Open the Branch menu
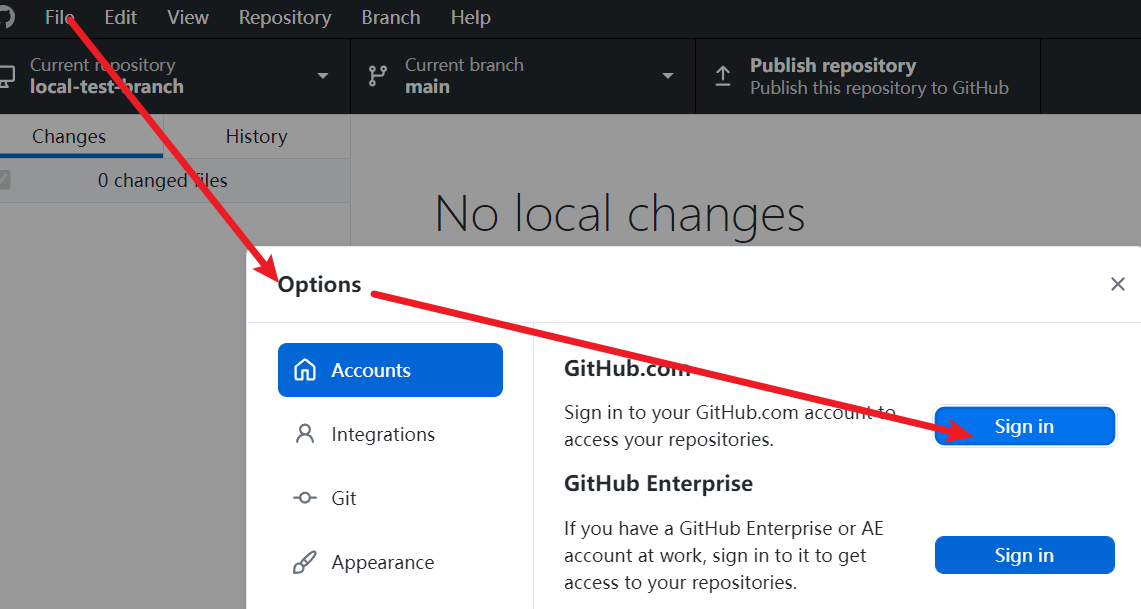The height and width of the screenshot is (609, 1141). [391, 17]
